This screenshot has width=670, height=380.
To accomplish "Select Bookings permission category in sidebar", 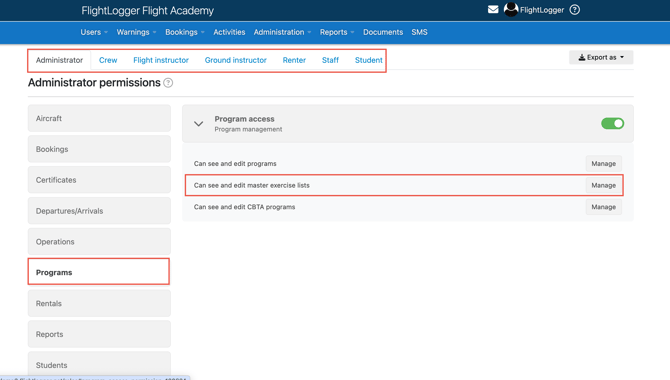I will point(99,149).
